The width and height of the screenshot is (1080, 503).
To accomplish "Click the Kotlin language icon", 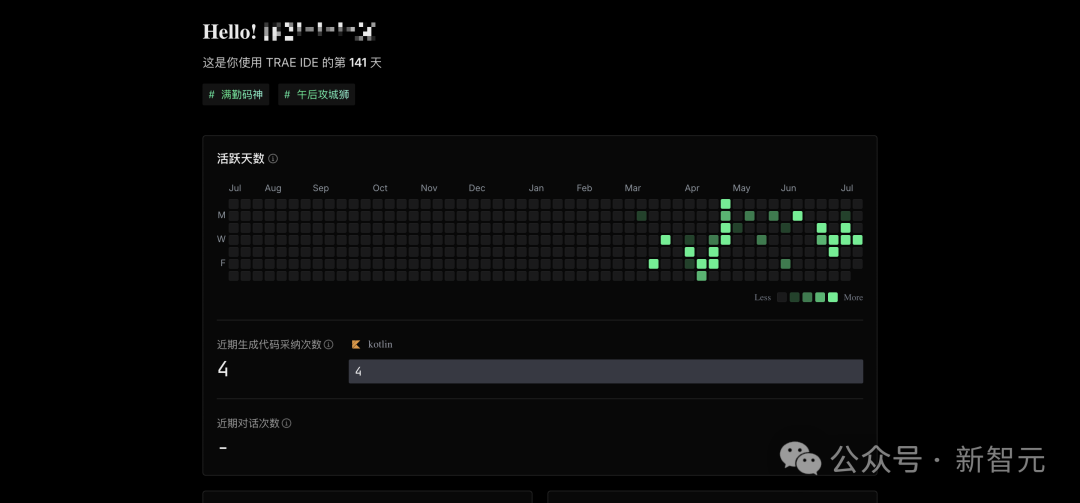I will pyautogui.click(x=356, y=345).
